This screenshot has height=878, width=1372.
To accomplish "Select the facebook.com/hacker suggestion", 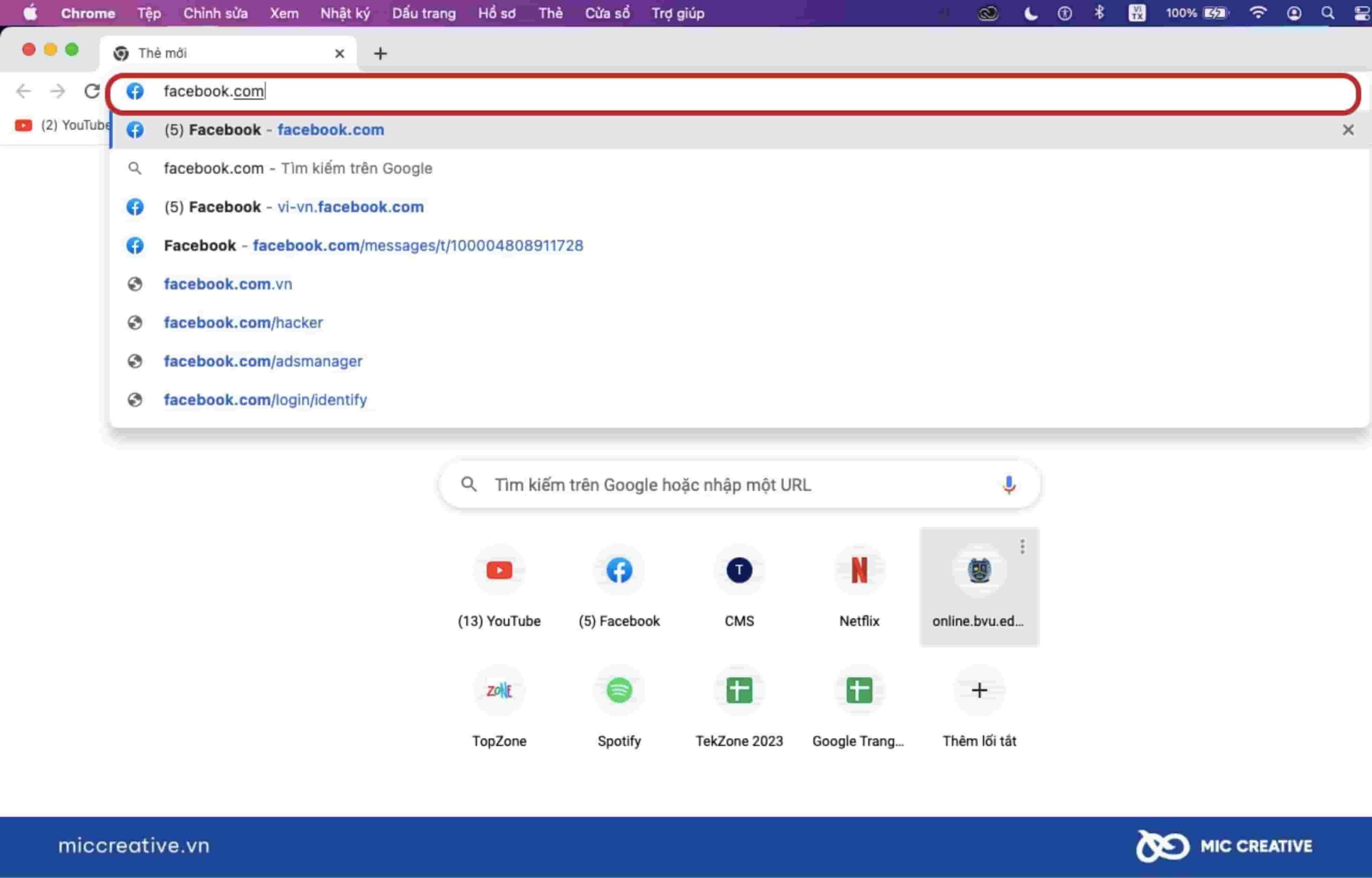I will 740,323.
